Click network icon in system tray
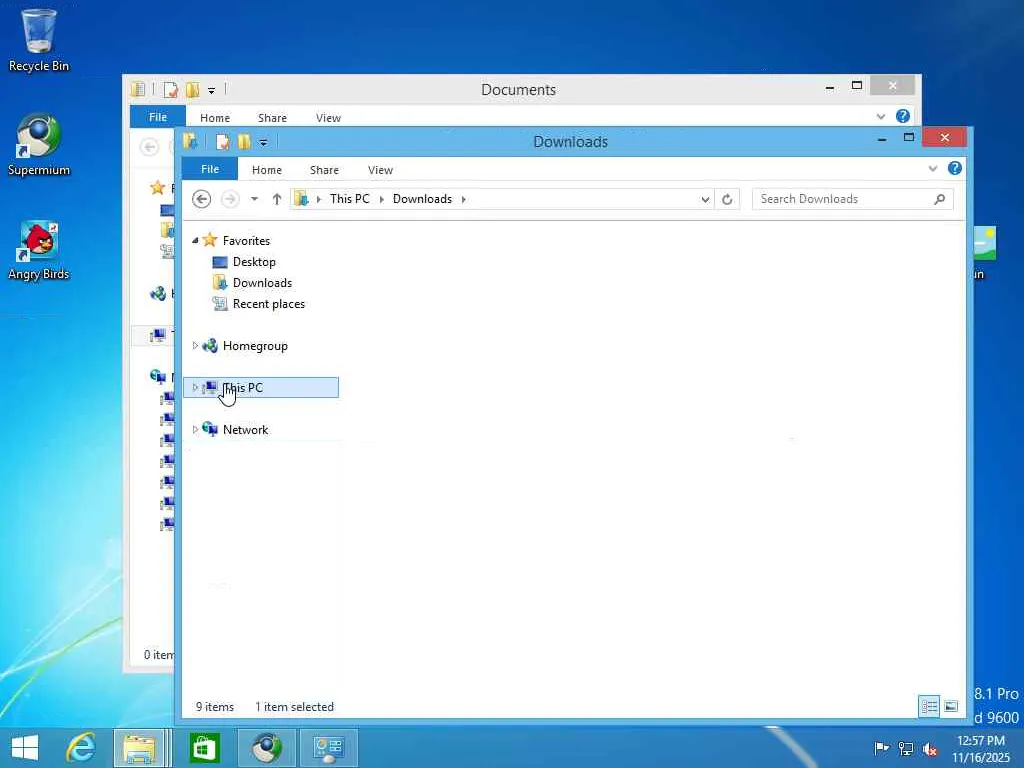Screen dimensions: 1024x768 906,748
